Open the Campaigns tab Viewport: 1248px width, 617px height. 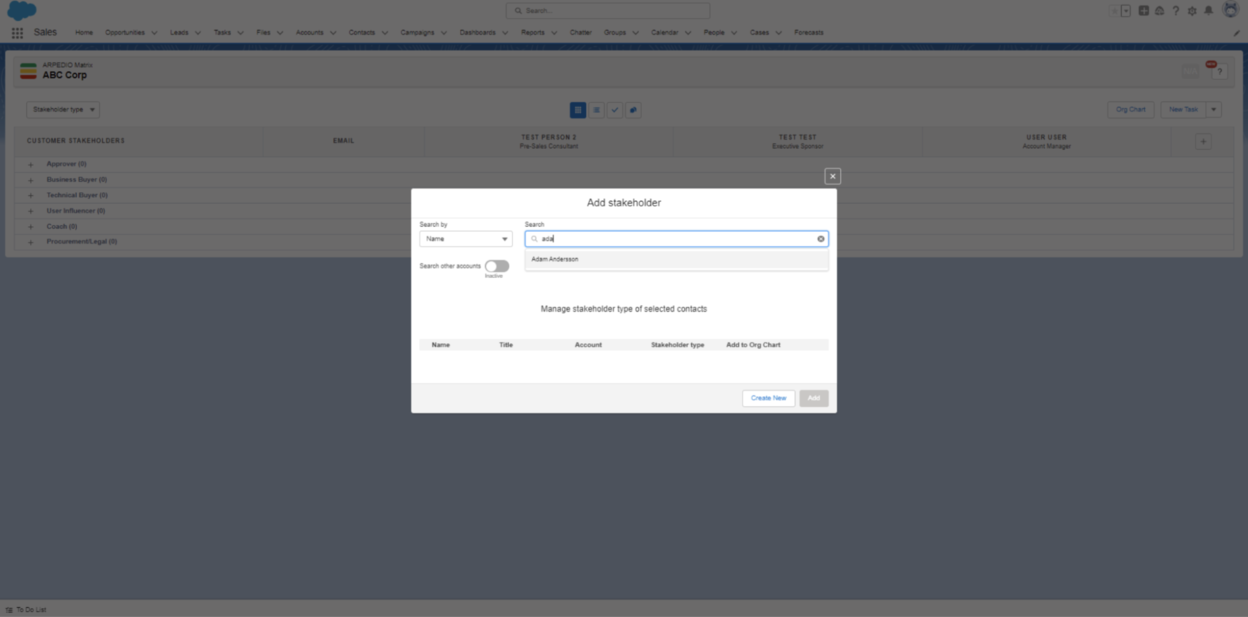[417, 33]
